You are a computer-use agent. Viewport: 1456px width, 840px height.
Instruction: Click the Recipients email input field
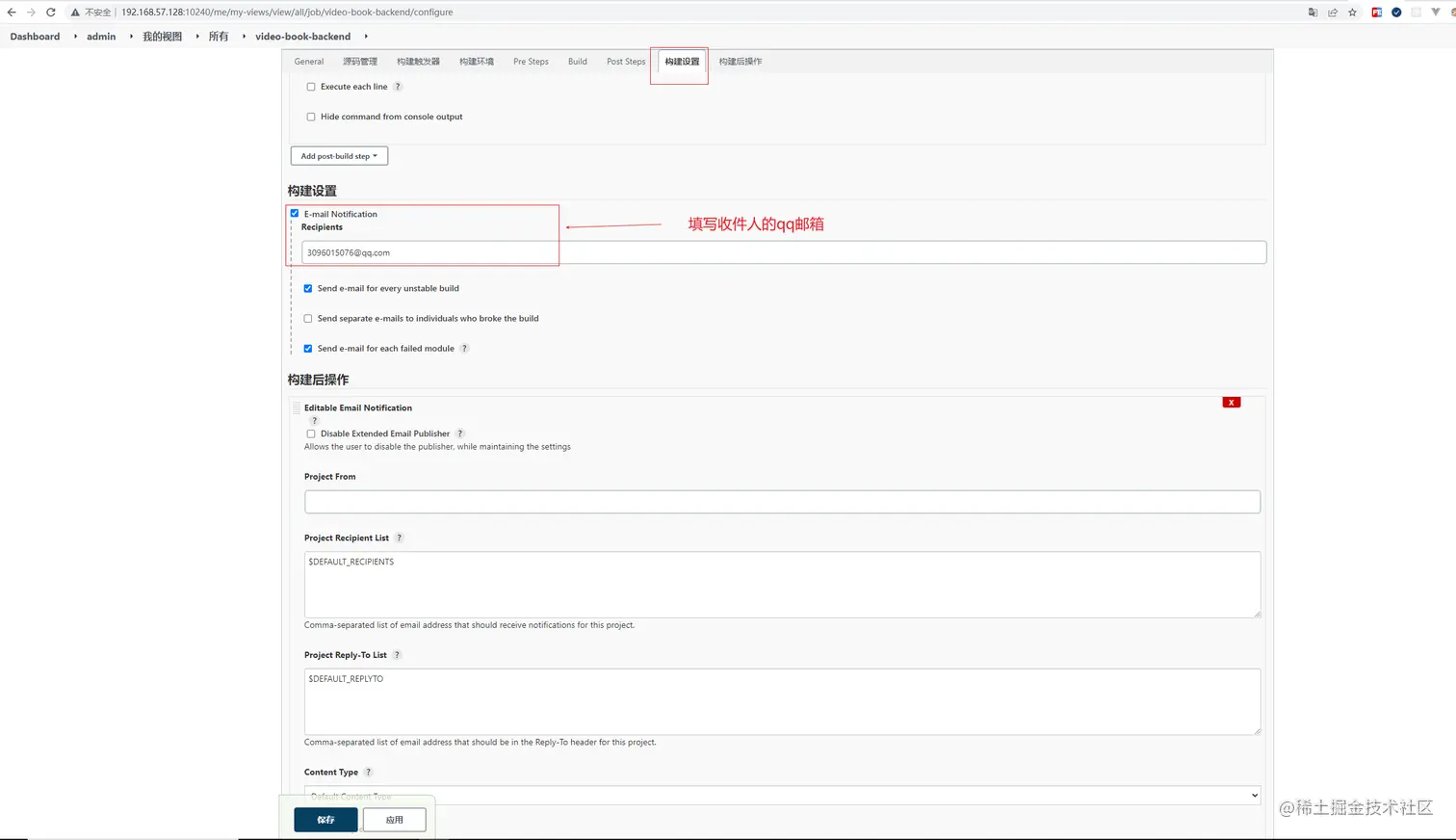(x=784, y=252)
